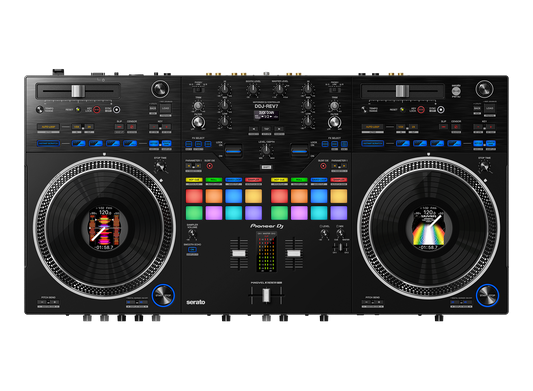Click the left jog wheel center display
The image size is (533, 391).
104,228
